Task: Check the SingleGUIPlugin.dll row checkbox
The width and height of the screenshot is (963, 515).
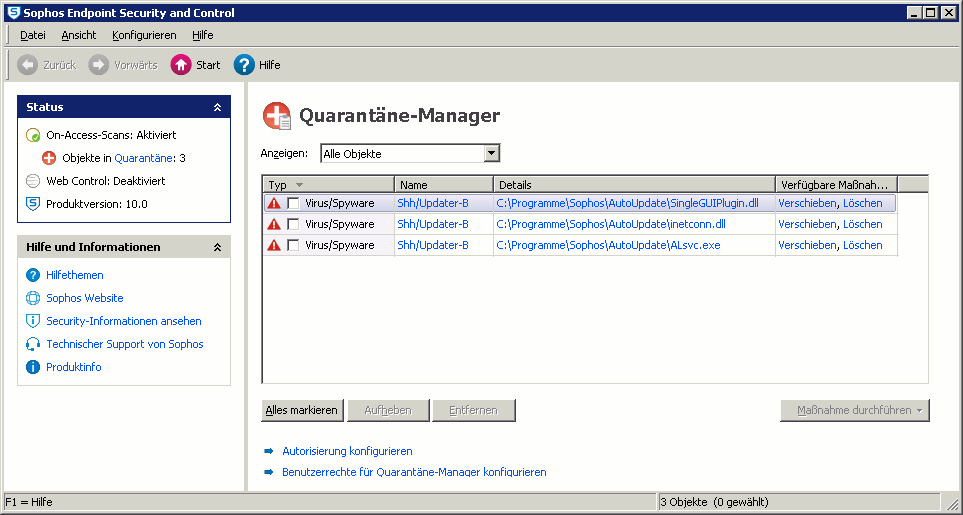Action: click(x=294, y=203)
